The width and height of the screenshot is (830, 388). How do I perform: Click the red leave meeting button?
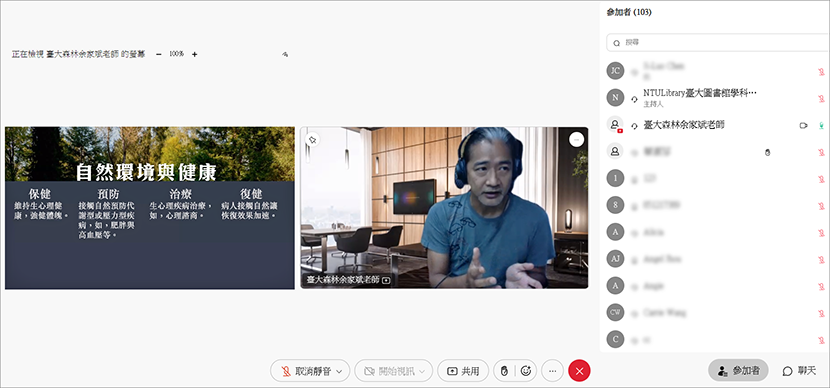[x=579, y=371]
